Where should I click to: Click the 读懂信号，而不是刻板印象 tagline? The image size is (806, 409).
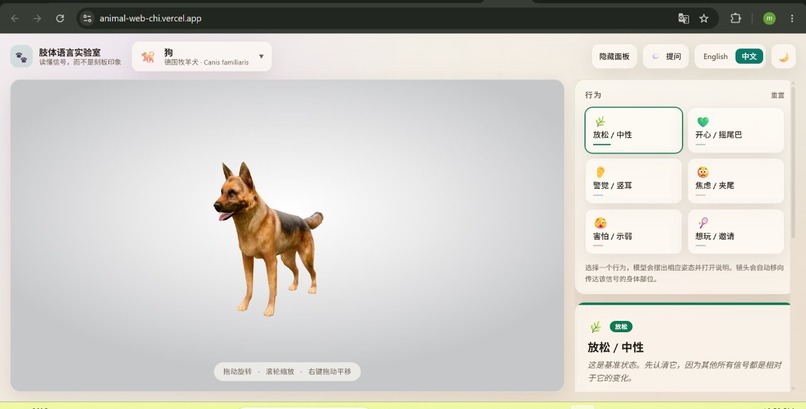80,62
